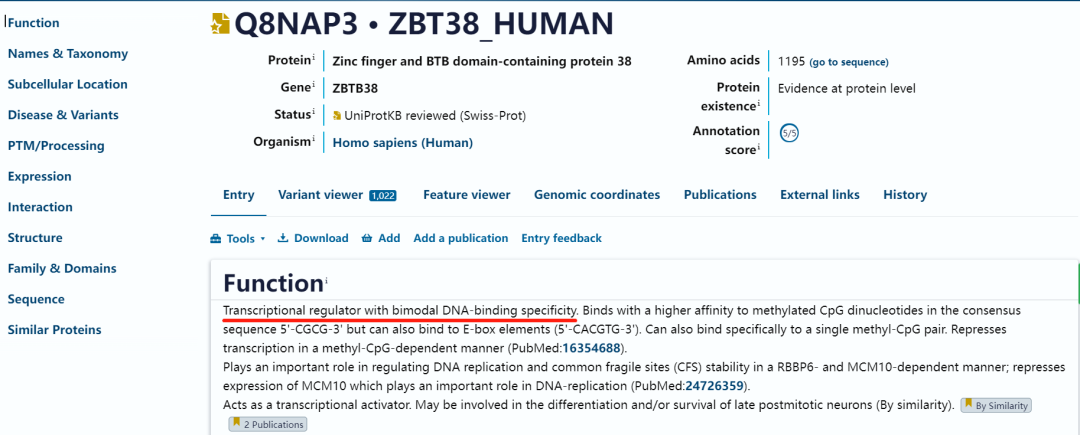Switch to the Feature viewer tab
The image size is (1080, 435).
tap(466, 195)
